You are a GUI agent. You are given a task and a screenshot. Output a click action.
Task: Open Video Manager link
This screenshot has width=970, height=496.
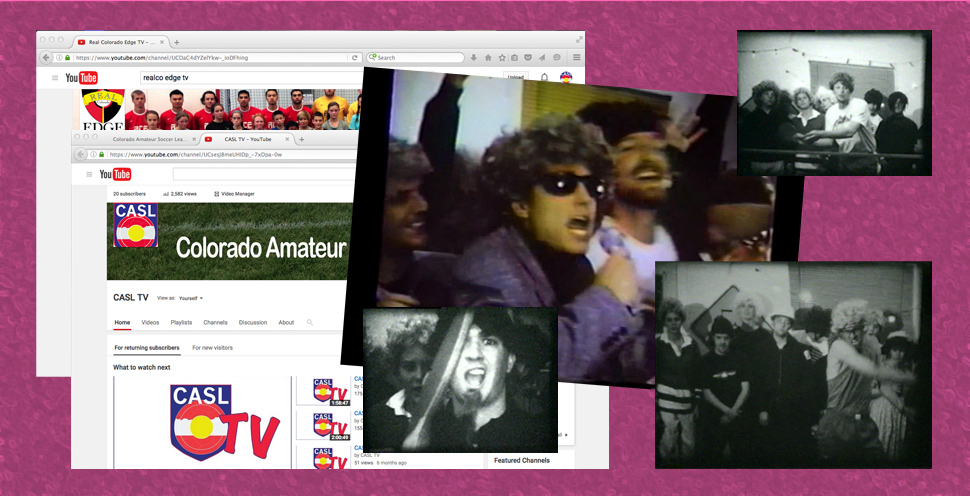(x=234, y=194)
